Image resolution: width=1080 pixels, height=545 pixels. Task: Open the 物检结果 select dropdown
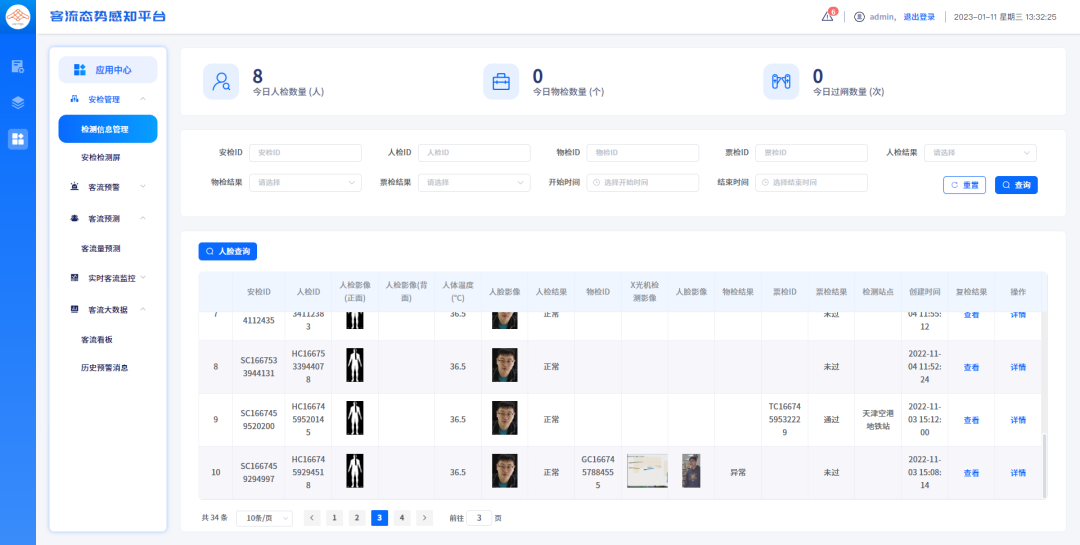(x=305, y=183)
